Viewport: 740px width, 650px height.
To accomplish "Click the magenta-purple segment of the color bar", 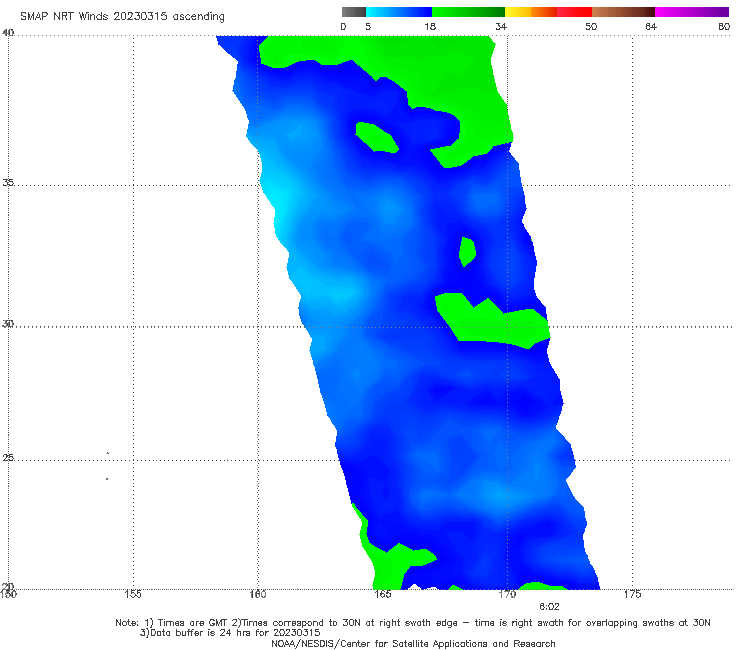I will click(692, 12).
